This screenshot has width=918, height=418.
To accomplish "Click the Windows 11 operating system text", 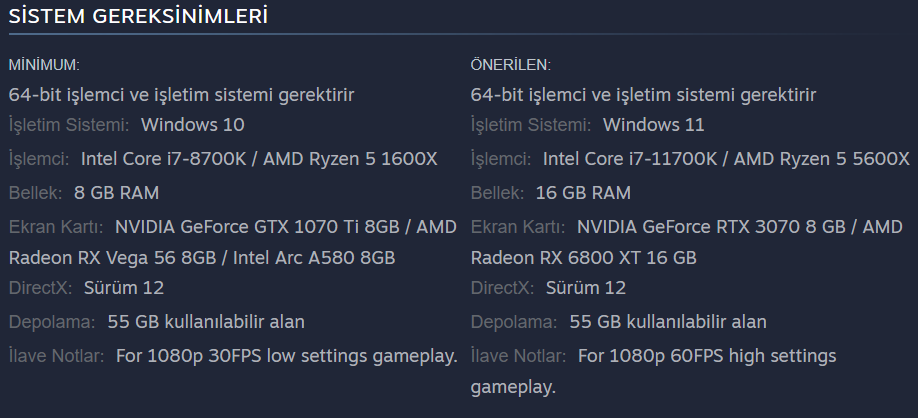I will click(x=653, y=125).
